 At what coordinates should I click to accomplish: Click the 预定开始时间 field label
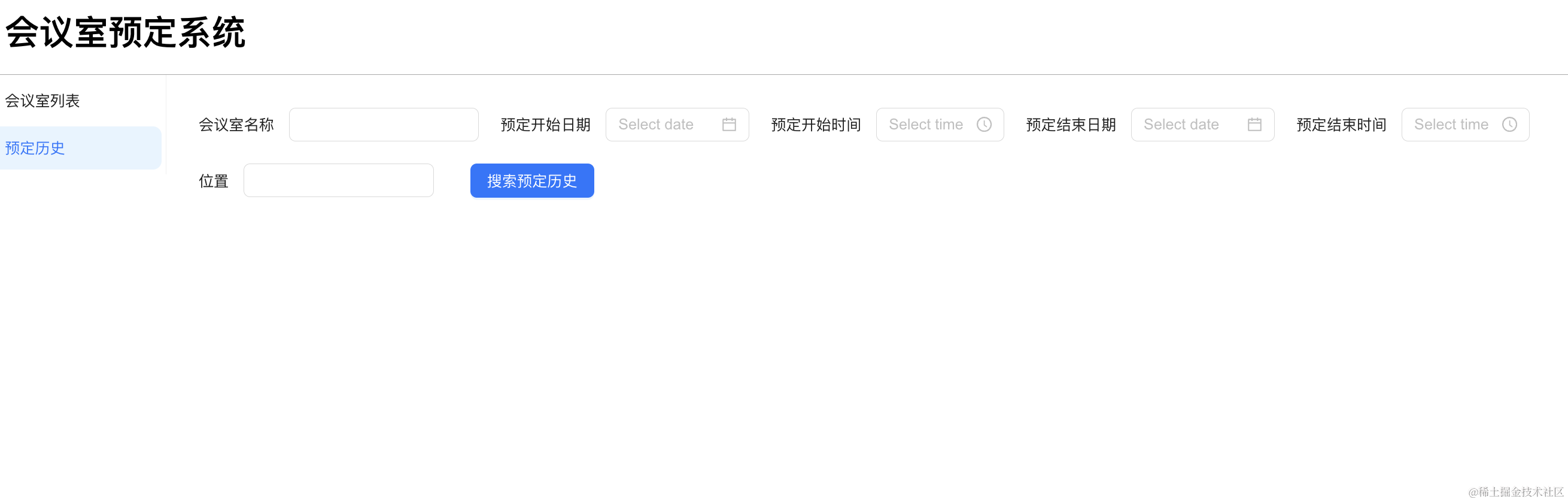click(x=816, y=125)
